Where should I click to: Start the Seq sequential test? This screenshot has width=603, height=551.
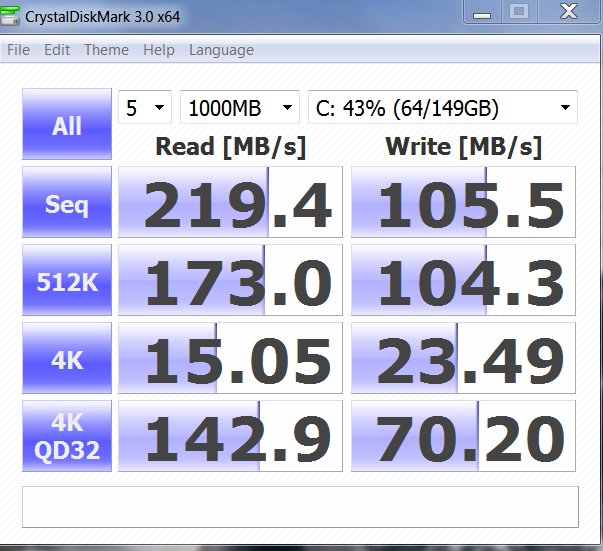pos(67,202)
